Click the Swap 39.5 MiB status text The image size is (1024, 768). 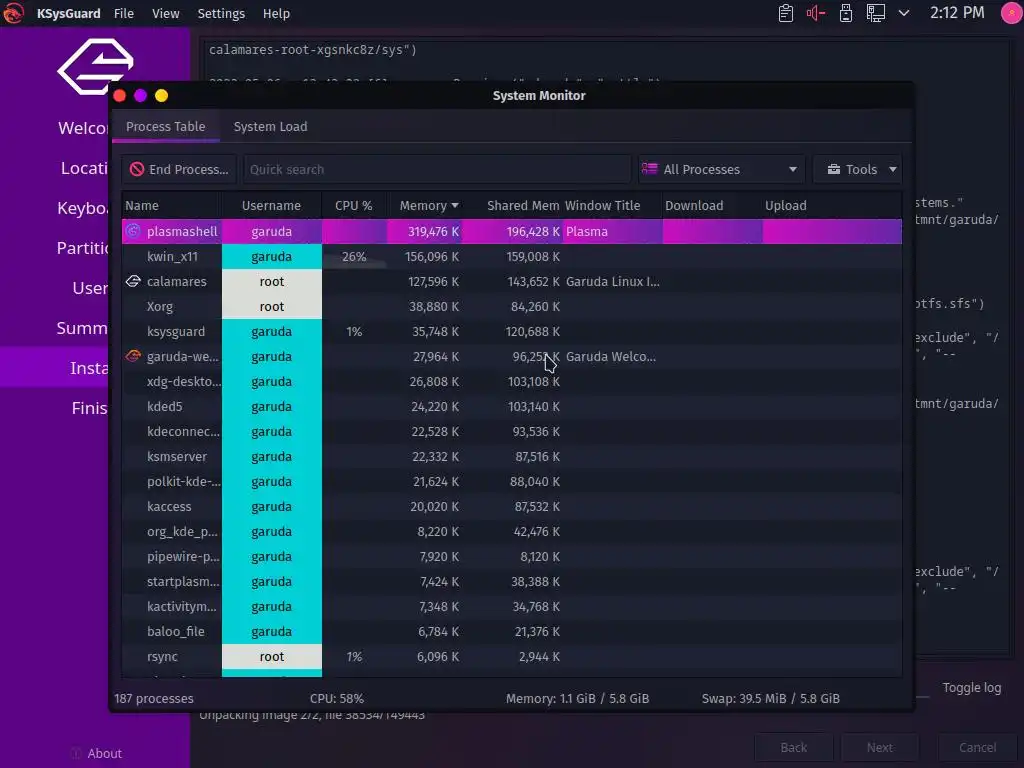click(771, 698)
